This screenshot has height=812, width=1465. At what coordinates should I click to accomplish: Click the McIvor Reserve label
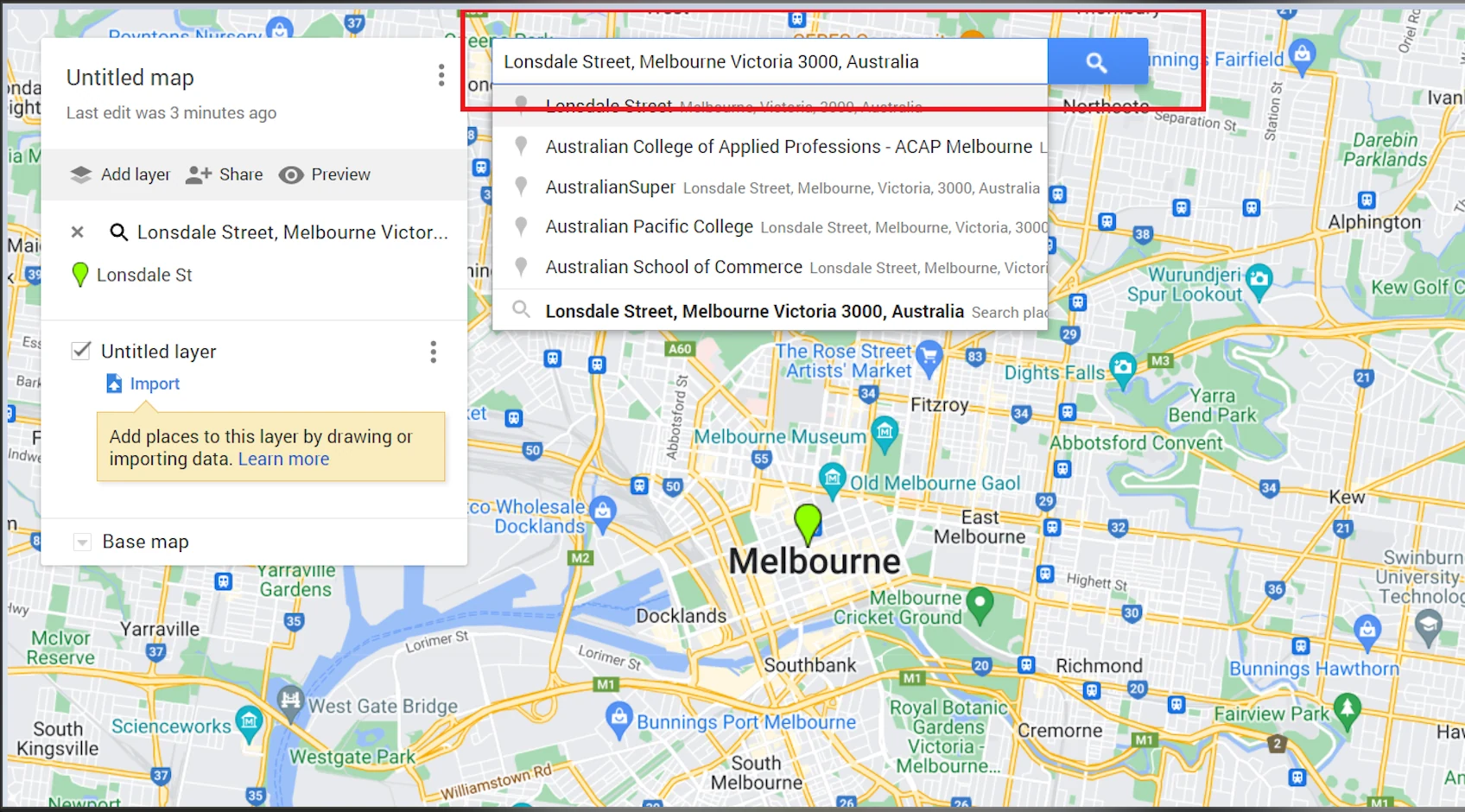(x=60, y=648)
